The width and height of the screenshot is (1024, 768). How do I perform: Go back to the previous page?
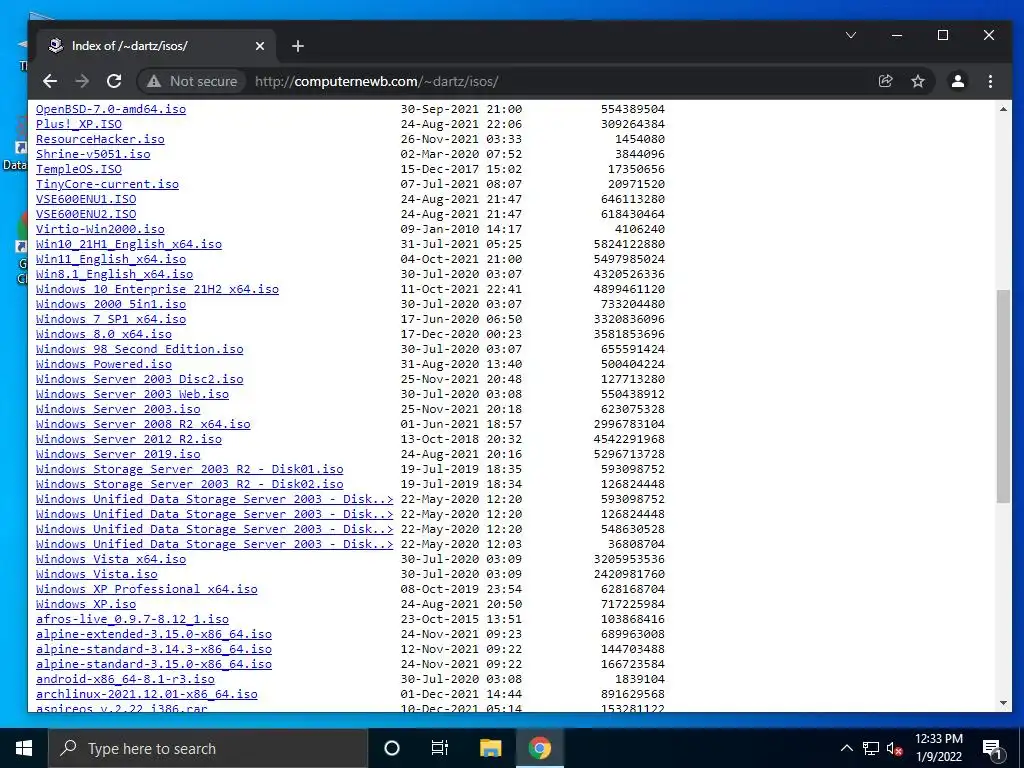(50, 81)
